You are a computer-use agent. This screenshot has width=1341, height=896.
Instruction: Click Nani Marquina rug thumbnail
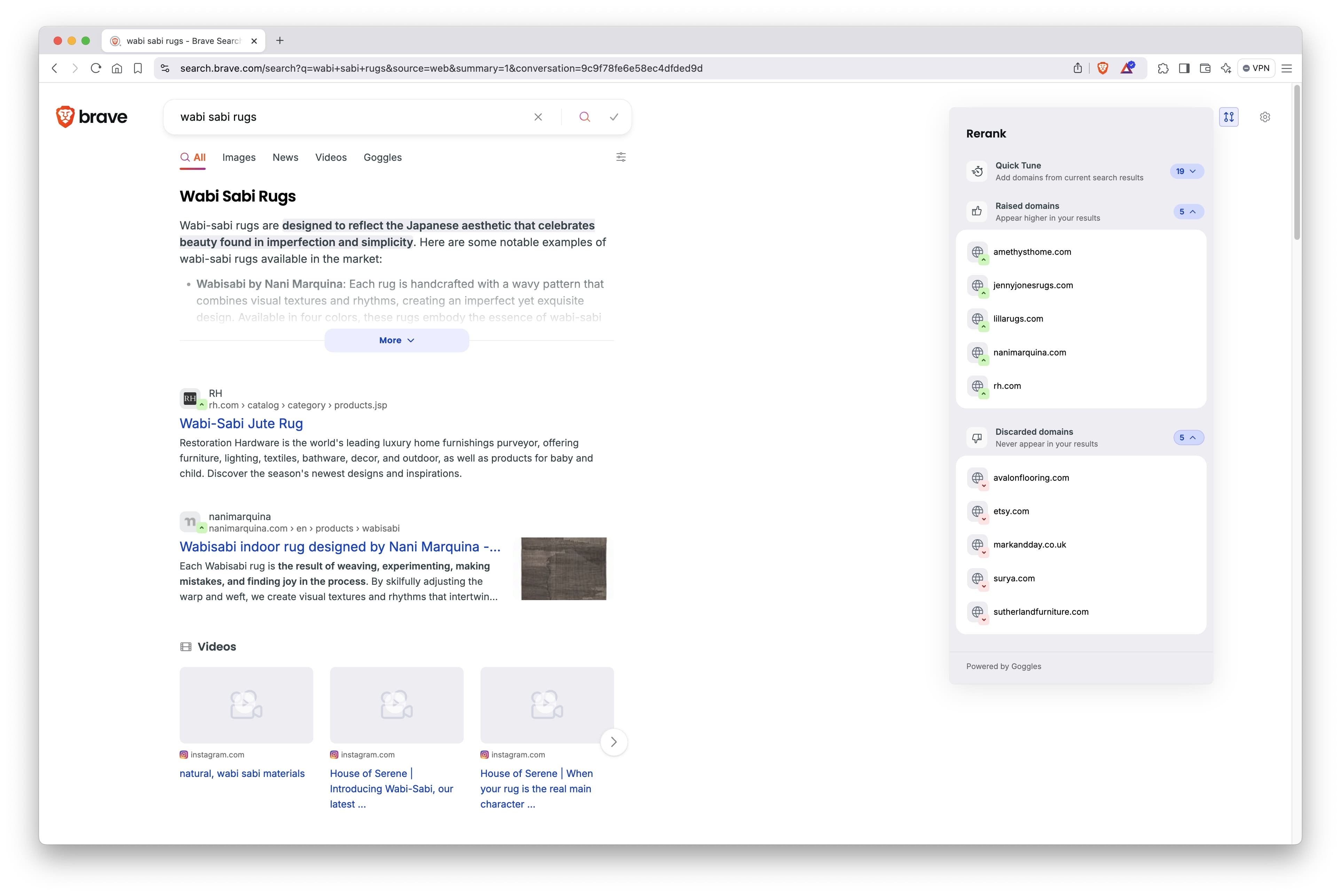point(563,568)
